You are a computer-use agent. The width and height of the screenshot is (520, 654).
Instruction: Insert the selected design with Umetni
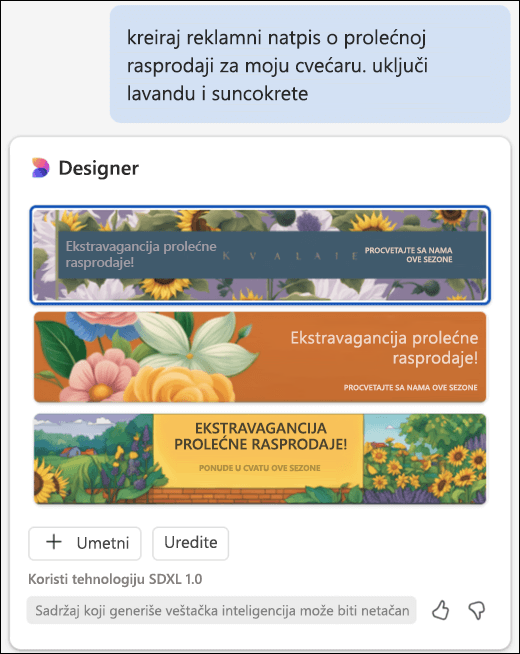click(x=85, y=543)
